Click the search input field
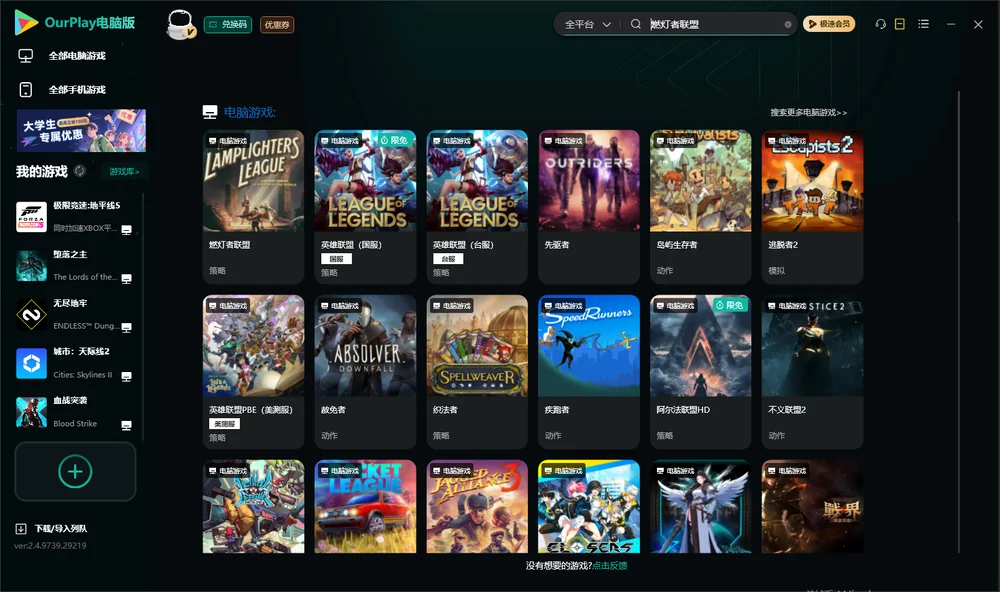 coord(716,24)
